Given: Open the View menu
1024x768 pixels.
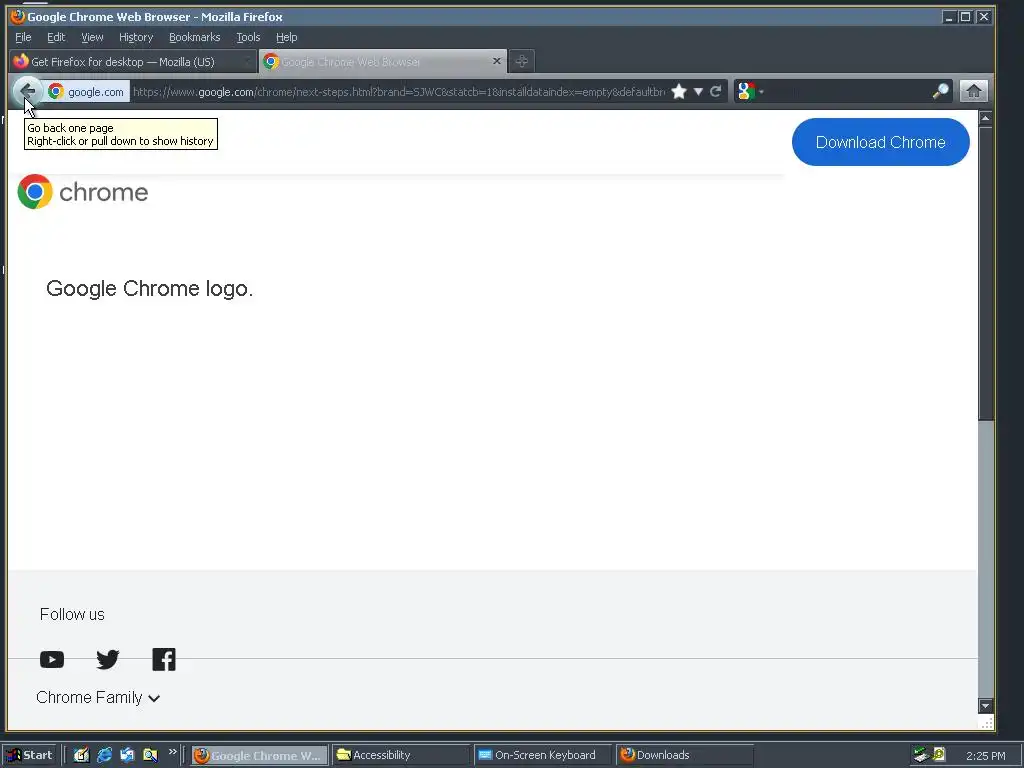Looking at the screenshot, I should point(92,37).
